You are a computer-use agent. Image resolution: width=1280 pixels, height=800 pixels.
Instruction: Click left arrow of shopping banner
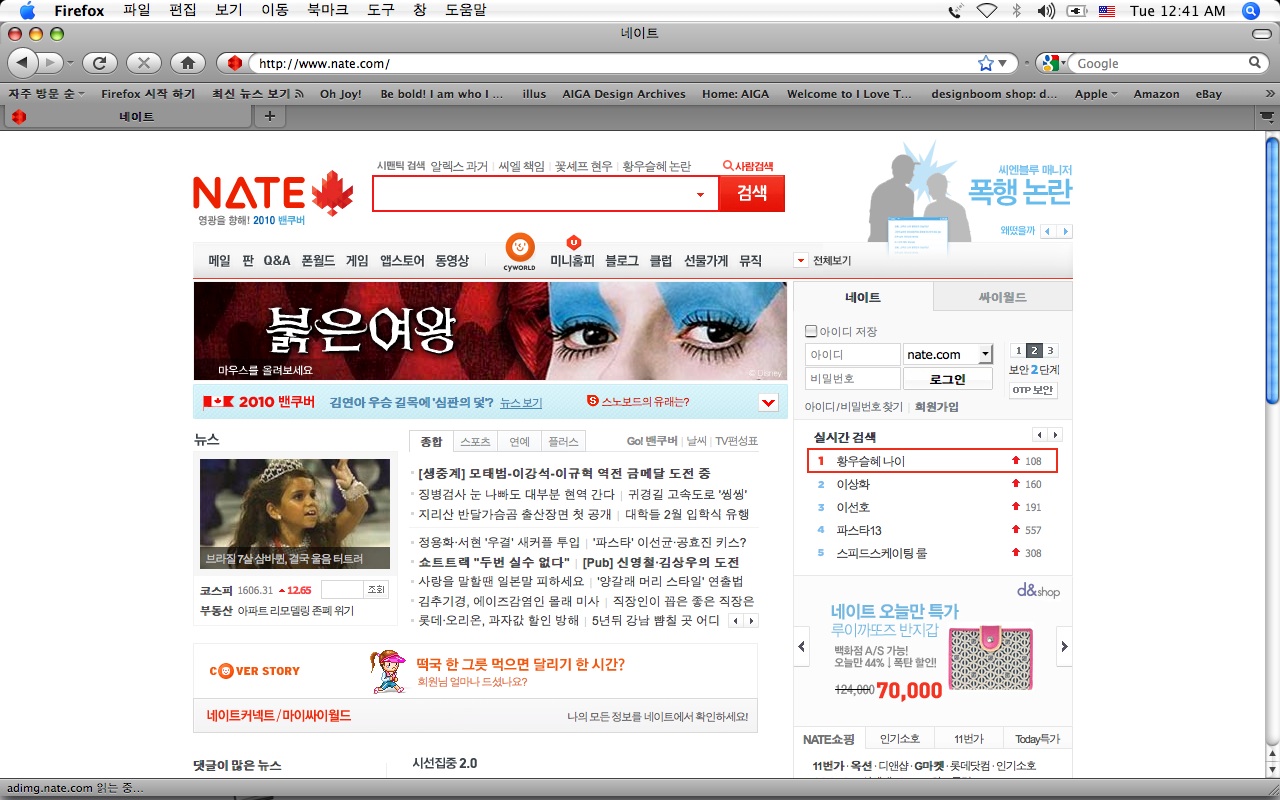(x=802, y=646)
